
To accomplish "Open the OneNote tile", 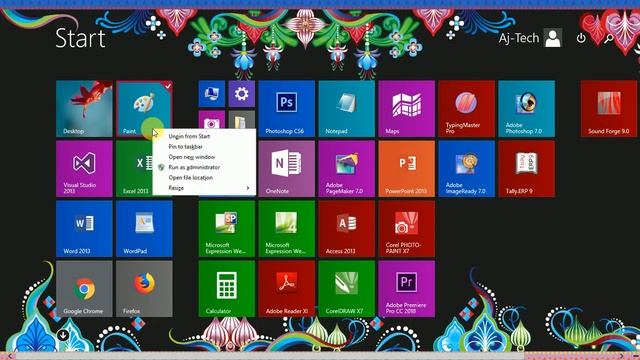I will (x=287, y=169).
